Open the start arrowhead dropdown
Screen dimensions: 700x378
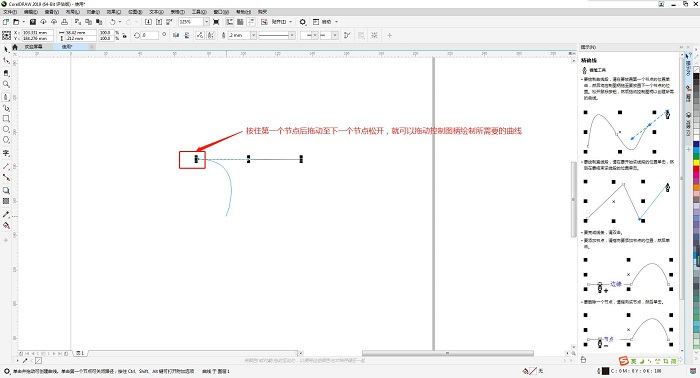click(315, 35)
